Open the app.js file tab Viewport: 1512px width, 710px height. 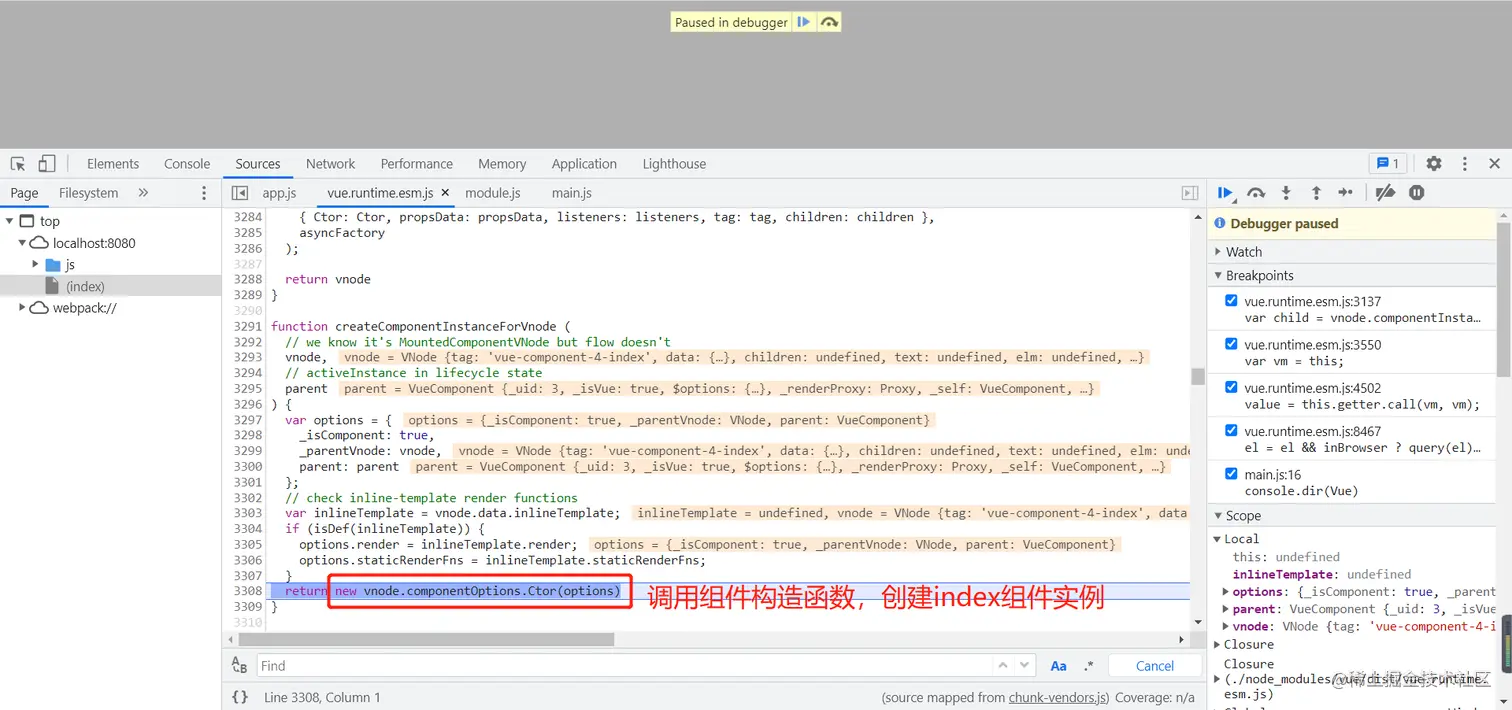click(280, 193)
